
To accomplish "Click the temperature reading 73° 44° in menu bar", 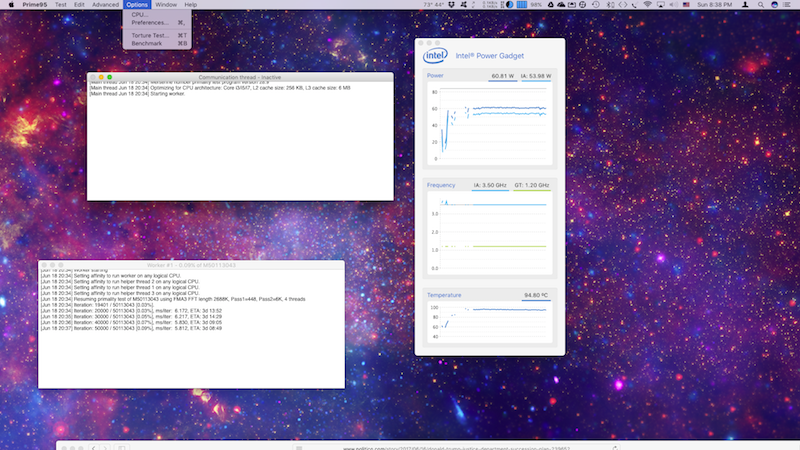I will tap(433, 5).
